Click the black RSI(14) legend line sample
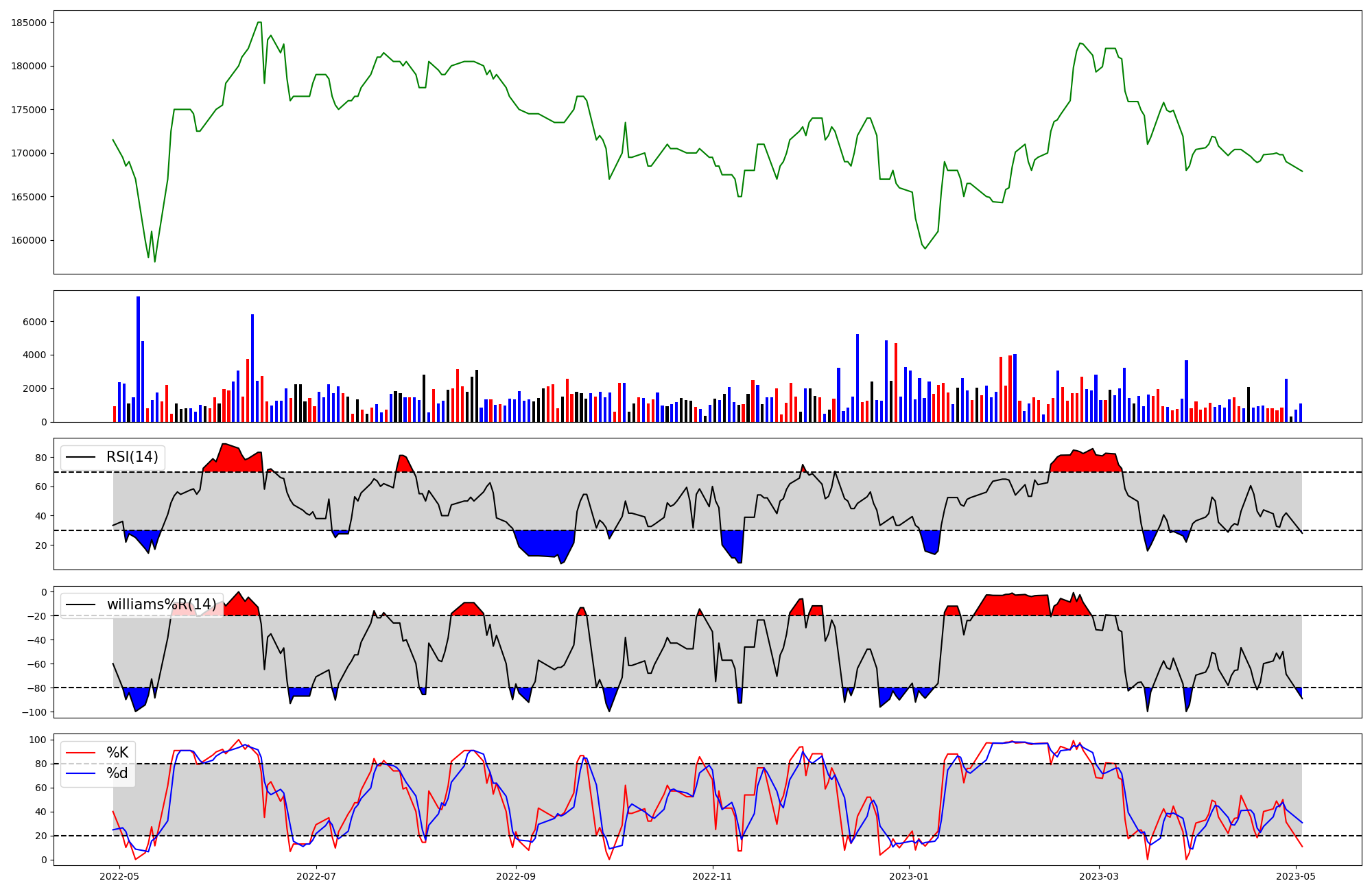The height and width of the screenshot is (892, 1372). pyautogui.click(x=80, y=458)
